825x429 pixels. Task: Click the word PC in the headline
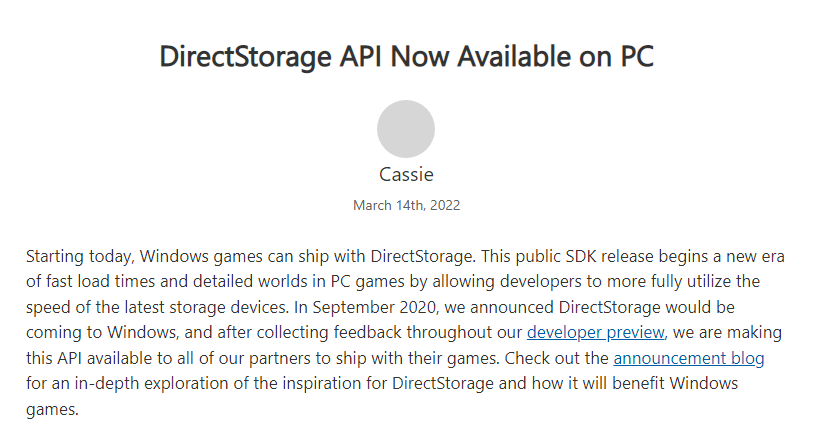click(x=634, y=56)
